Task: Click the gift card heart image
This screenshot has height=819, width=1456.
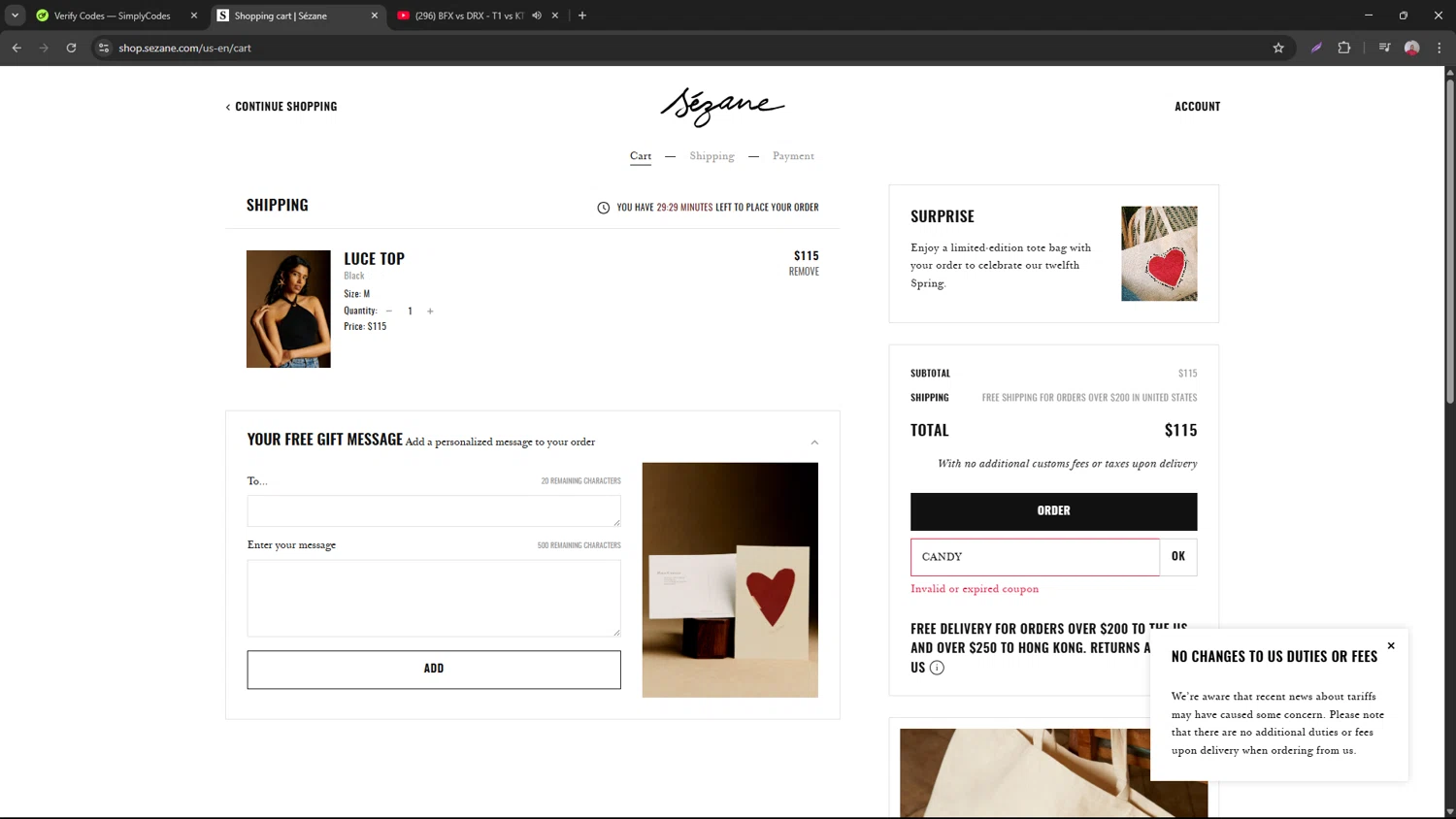Action: pos(730,580)
